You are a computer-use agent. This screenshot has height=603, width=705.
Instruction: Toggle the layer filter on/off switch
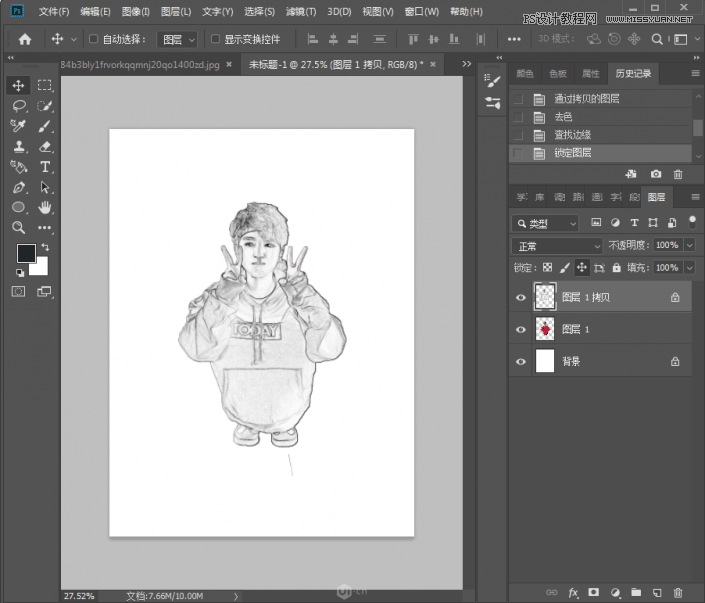[x=692, y=222]
